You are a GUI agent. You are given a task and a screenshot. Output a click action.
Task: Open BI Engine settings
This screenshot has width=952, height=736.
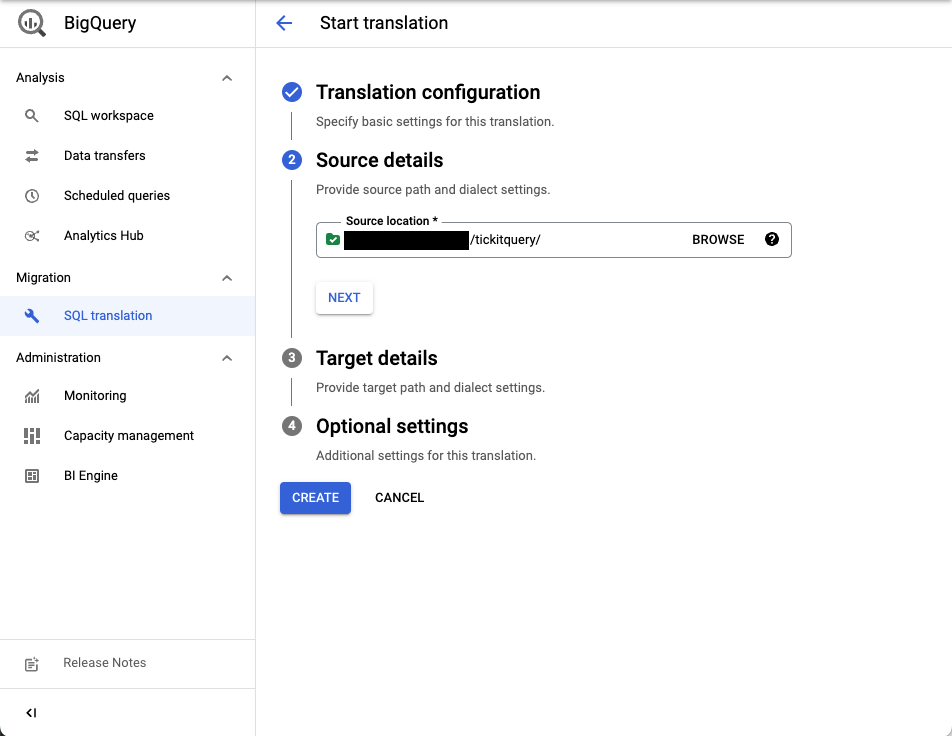tap(91, 475)
